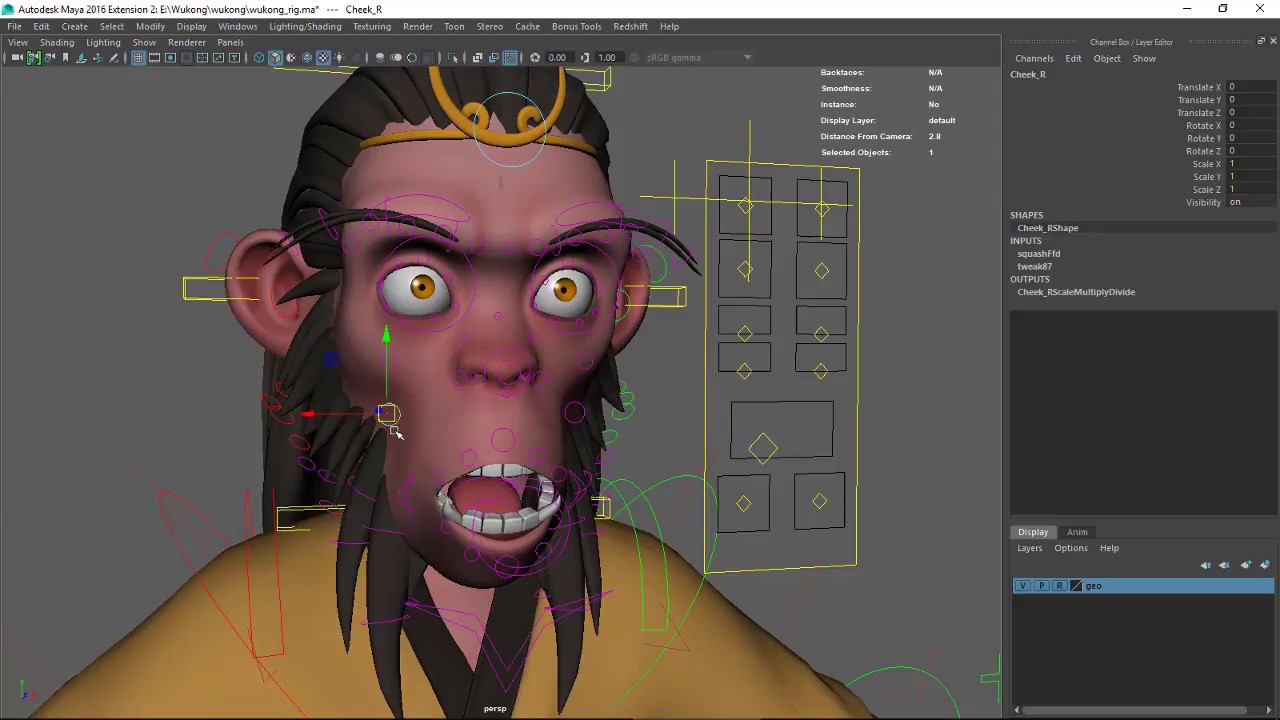
Task: Click the Select Camera icon in panel toolbar
Action: pos(17,58)
